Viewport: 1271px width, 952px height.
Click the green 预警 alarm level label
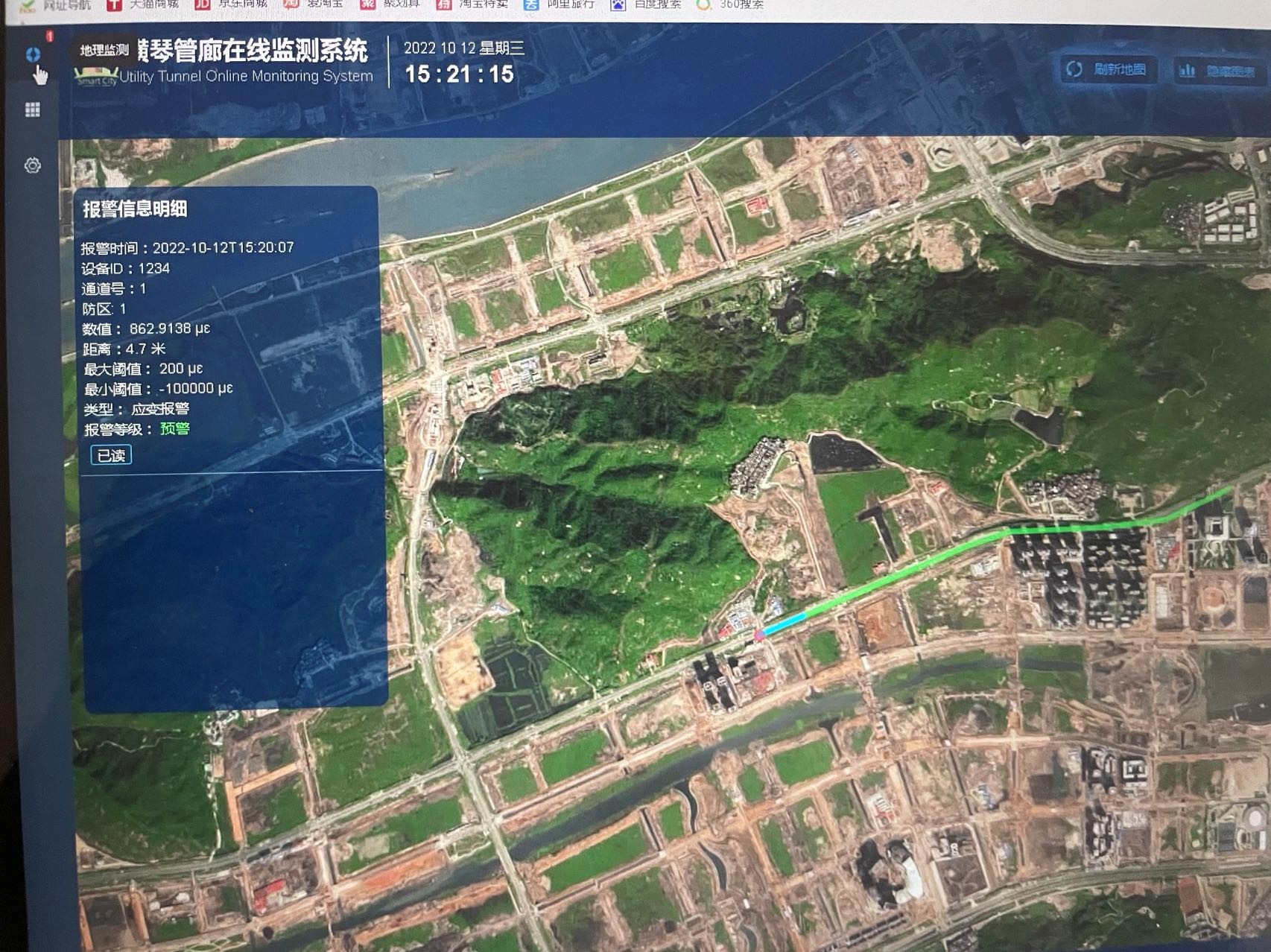click(x=175, y=429)
